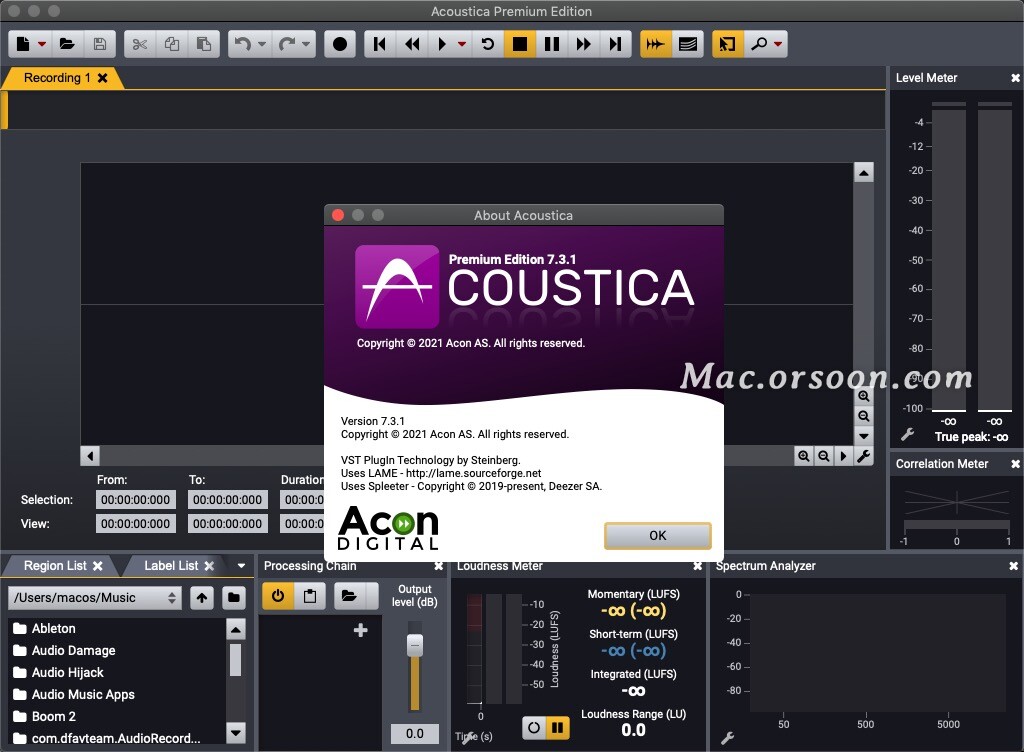Click the Copy toolbar icon
1024x752 pixels.
click(x=172, y=44)
